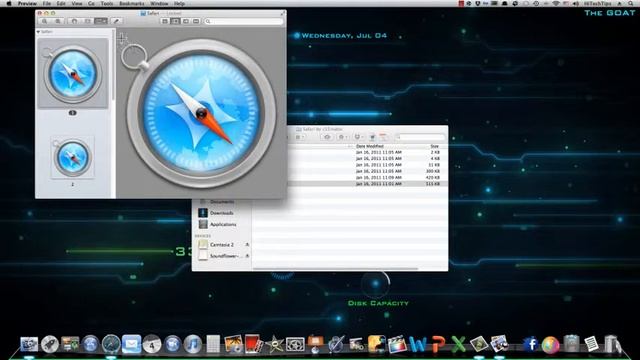
Task: Open Facebook icon in the Dock
Action: pos(530,344)
